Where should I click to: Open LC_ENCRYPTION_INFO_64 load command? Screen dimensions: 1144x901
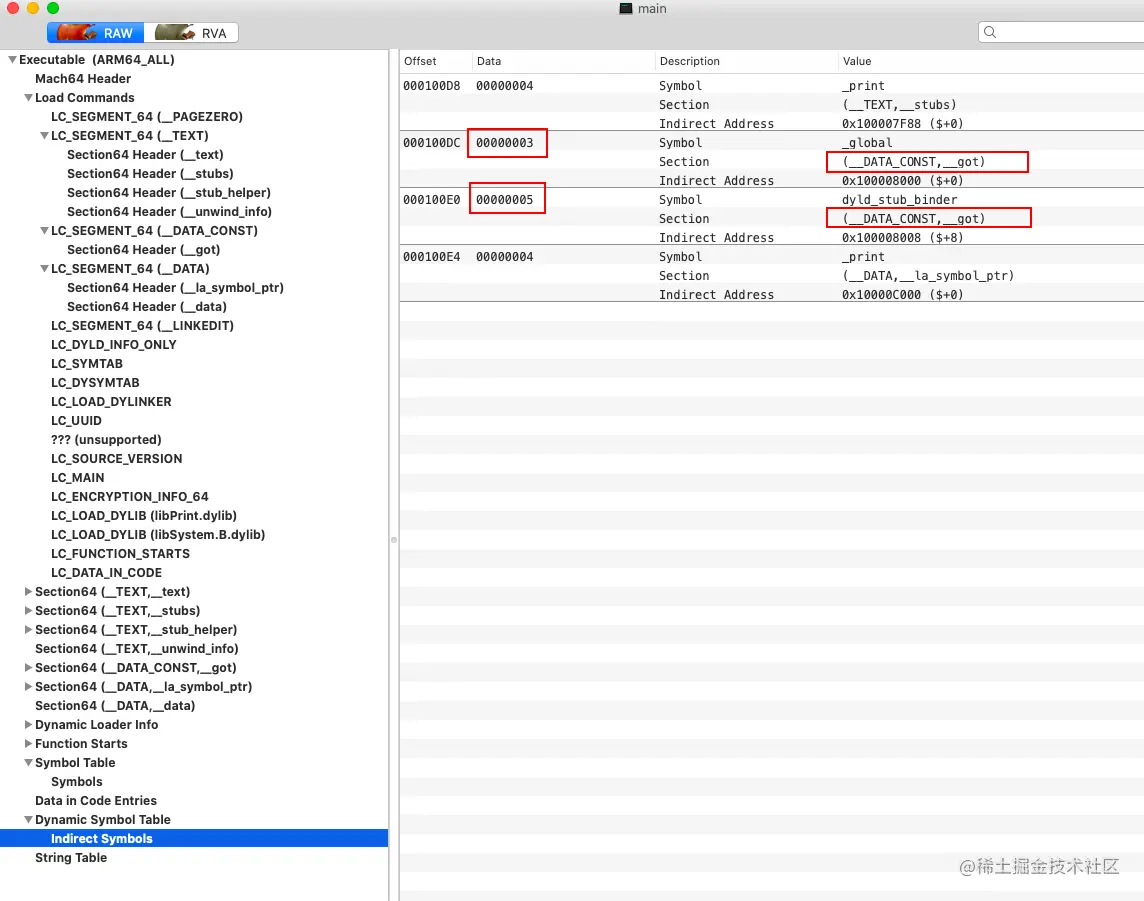click(x=130, y=496)
